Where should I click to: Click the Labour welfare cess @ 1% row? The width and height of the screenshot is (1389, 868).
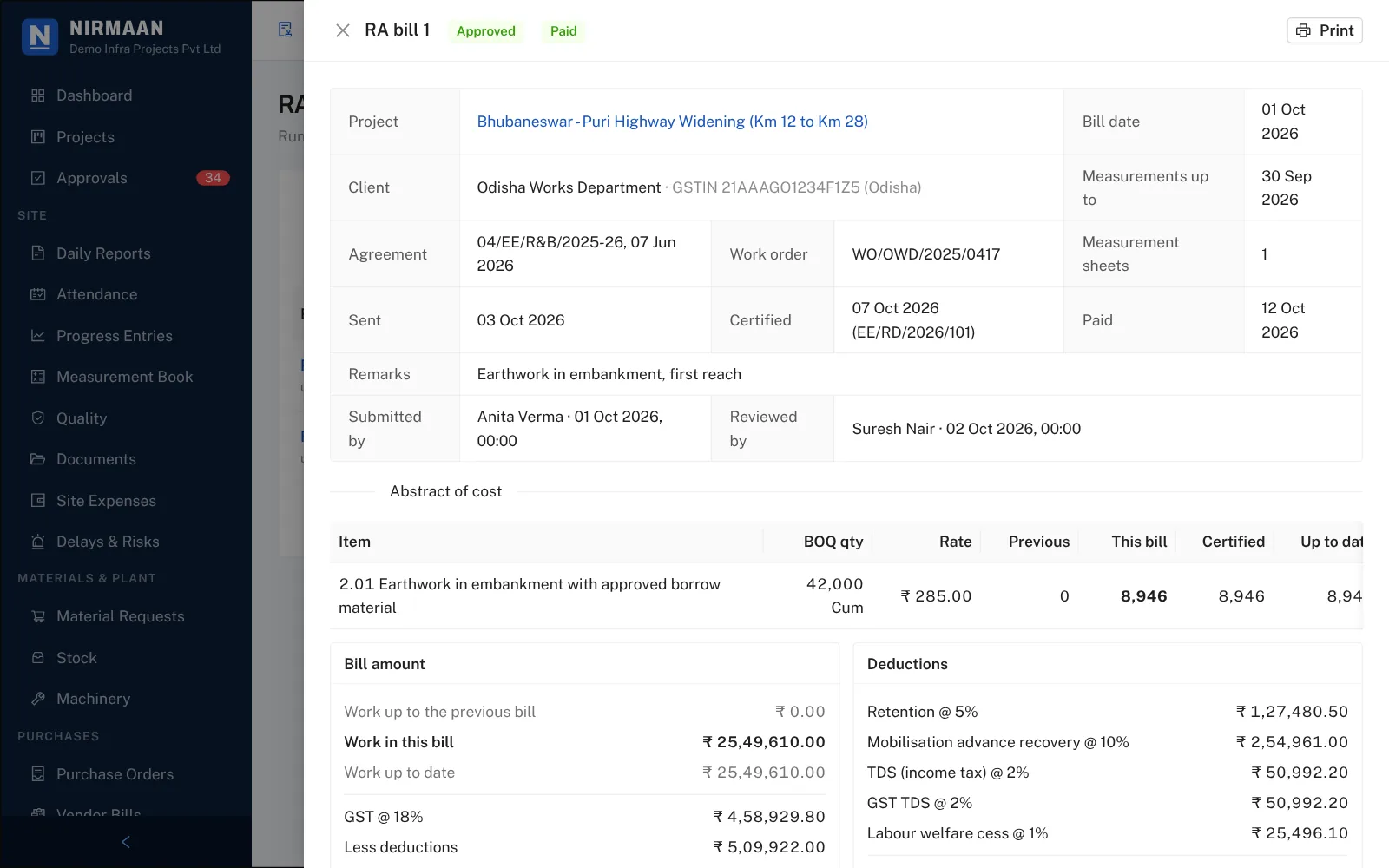1108,833
